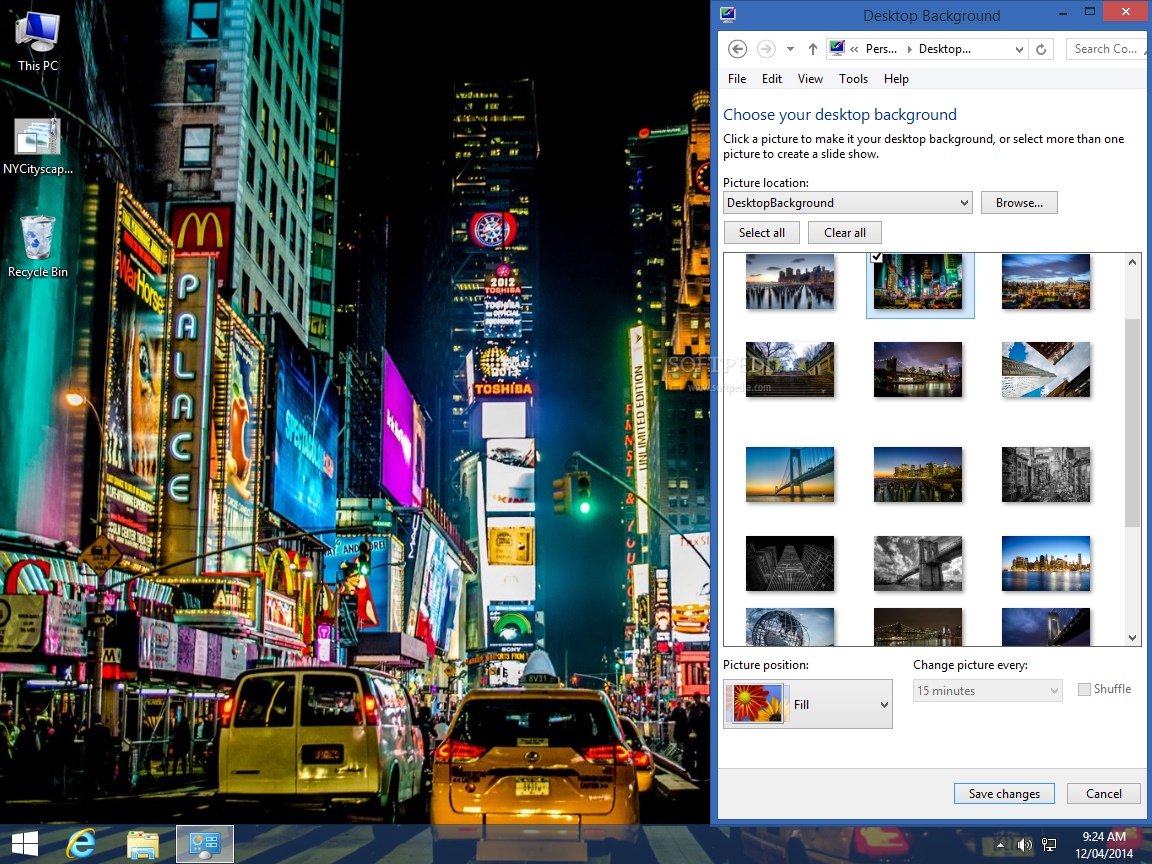This screenshot has height=864, width=1152.
Task: Select the golden skyline over pier thumbnail
Action: click(x=918, y=475)
